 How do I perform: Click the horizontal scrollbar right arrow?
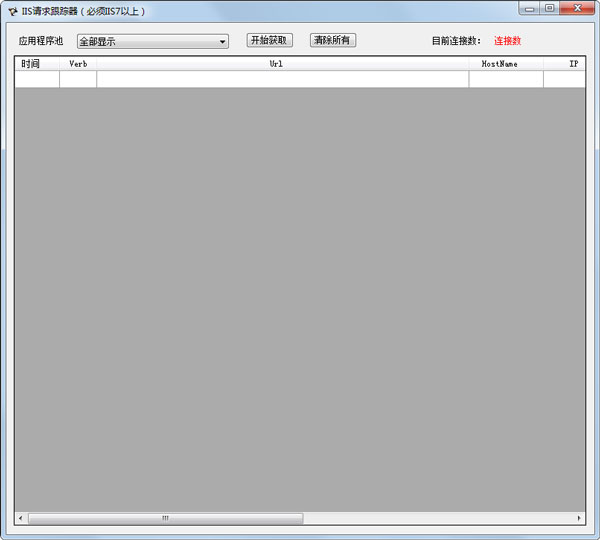pos(579,518)
